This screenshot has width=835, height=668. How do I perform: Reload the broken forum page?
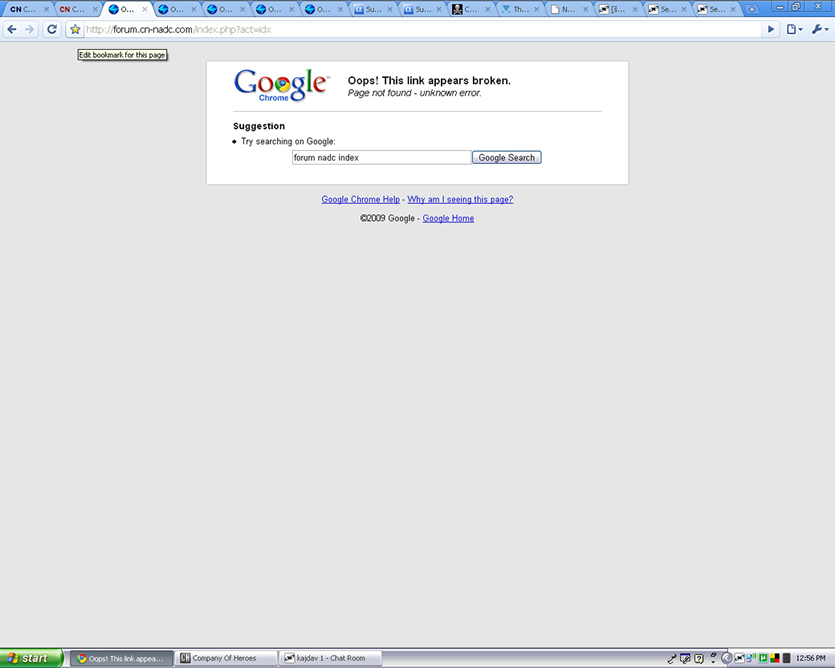tap(52, 29)
